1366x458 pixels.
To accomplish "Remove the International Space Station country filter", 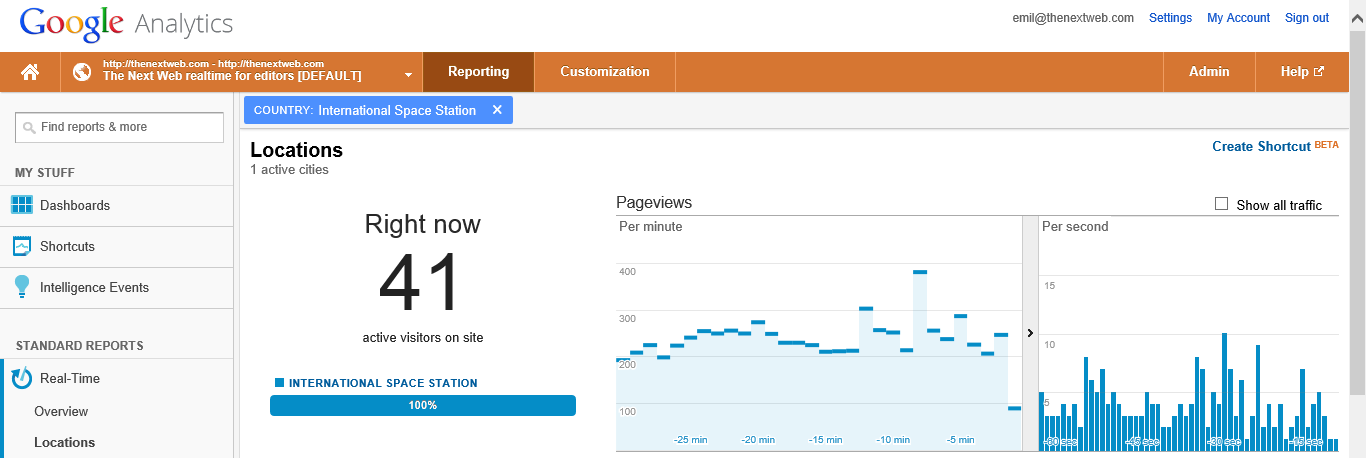I will 497,110.
